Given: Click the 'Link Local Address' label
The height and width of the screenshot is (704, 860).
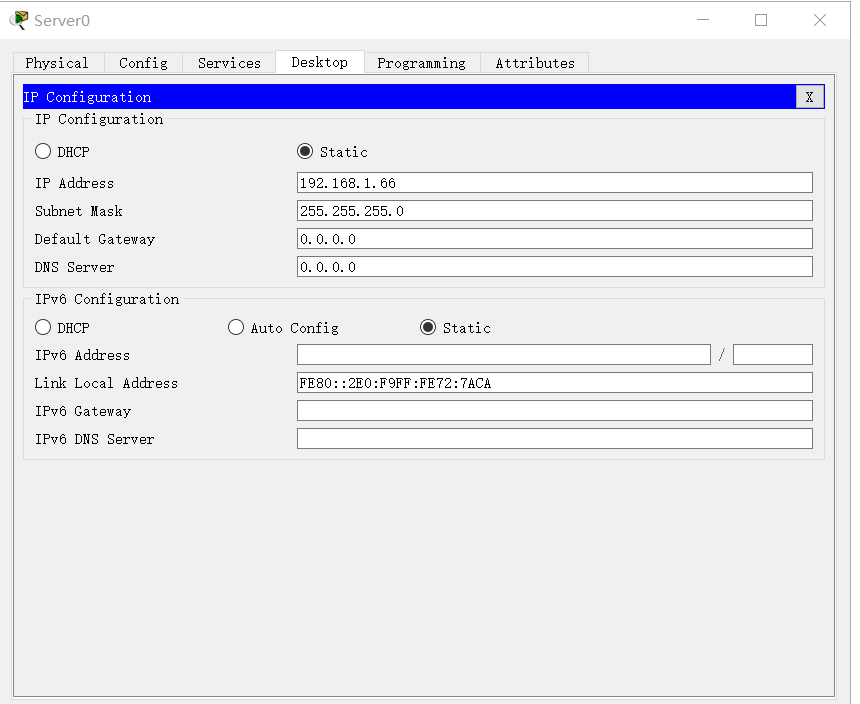Looking at the screenshot, I should pyautogui.click(x=106, y=383).
